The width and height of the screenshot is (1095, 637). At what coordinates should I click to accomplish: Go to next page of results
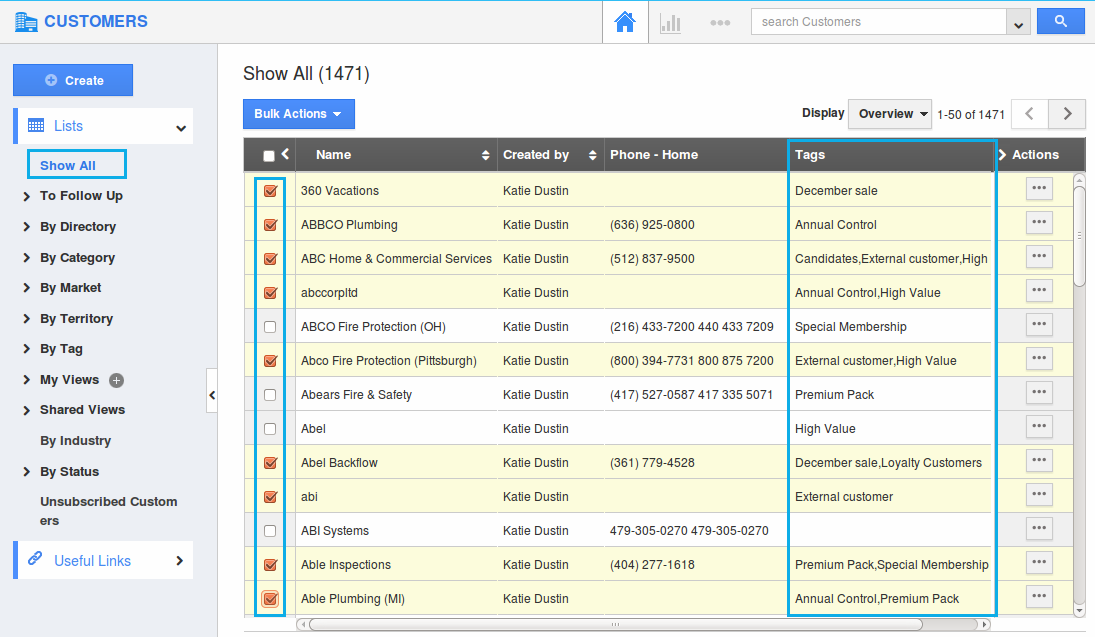[1067, 114]
